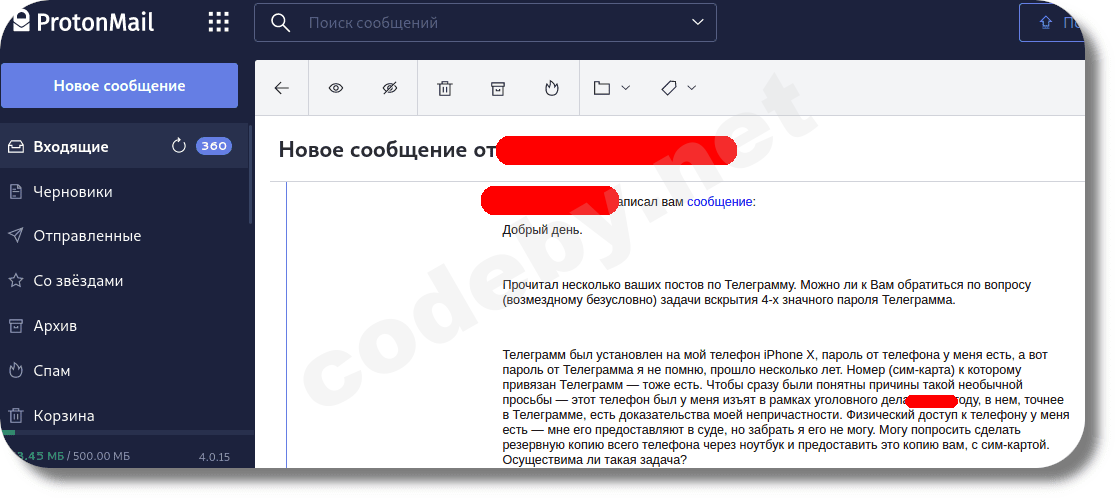Compose with Новое сообщение button
1115x498 pixels.
pyautogui.click(x=119, y=85)
